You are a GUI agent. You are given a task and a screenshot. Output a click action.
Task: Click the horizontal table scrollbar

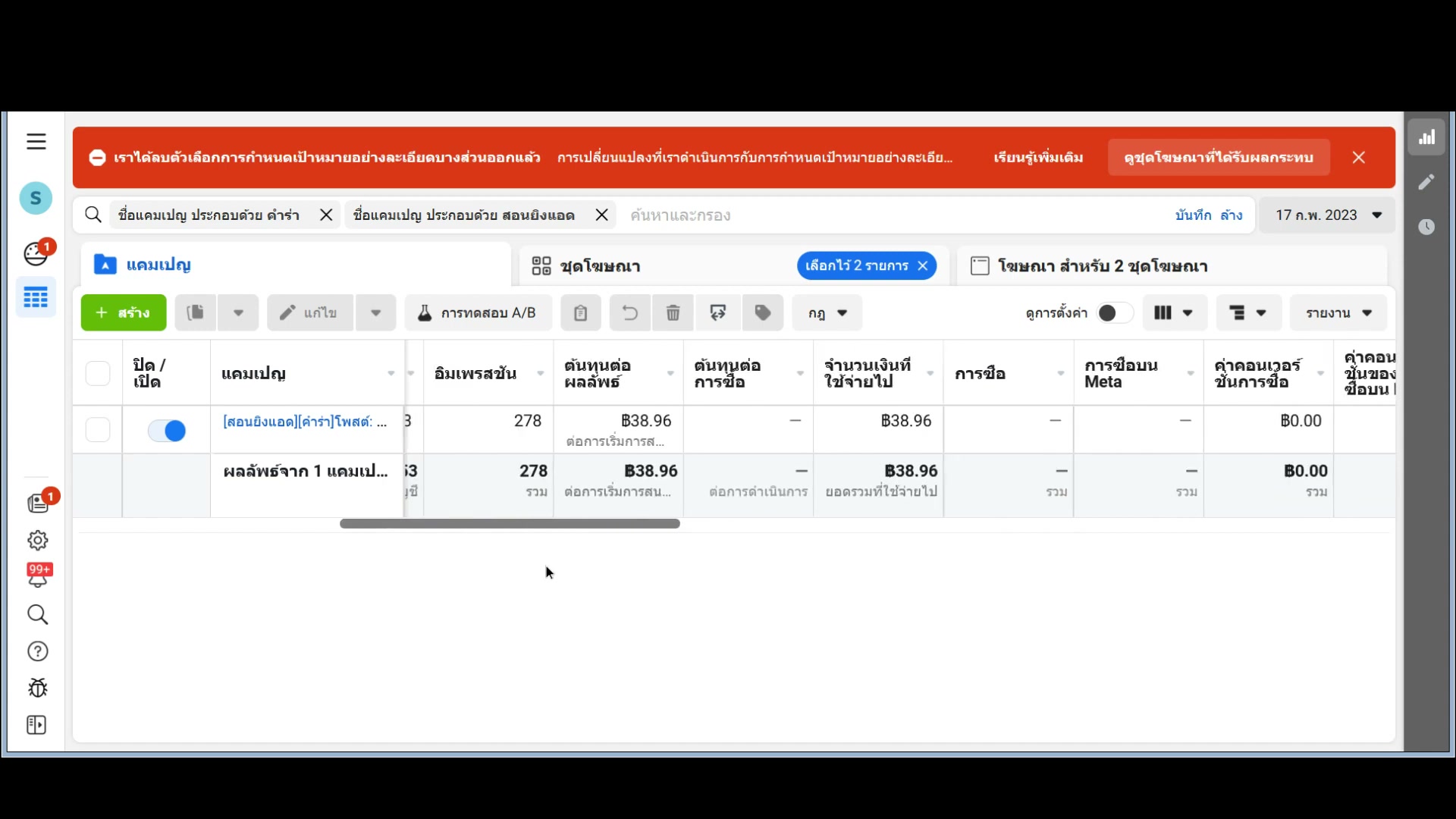click(x=510, y=524)
